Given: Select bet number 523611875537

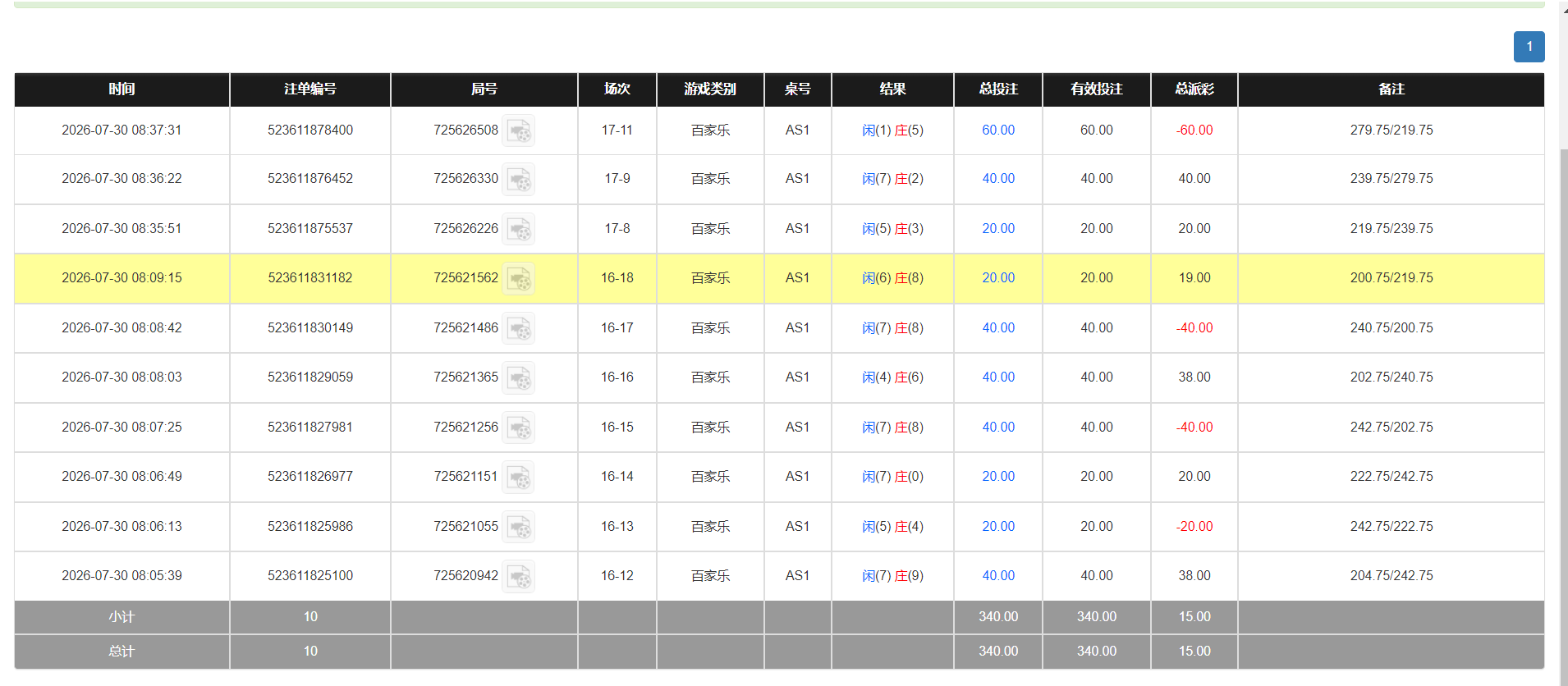Looking at the screenshot, I should (x=310, y=229).
